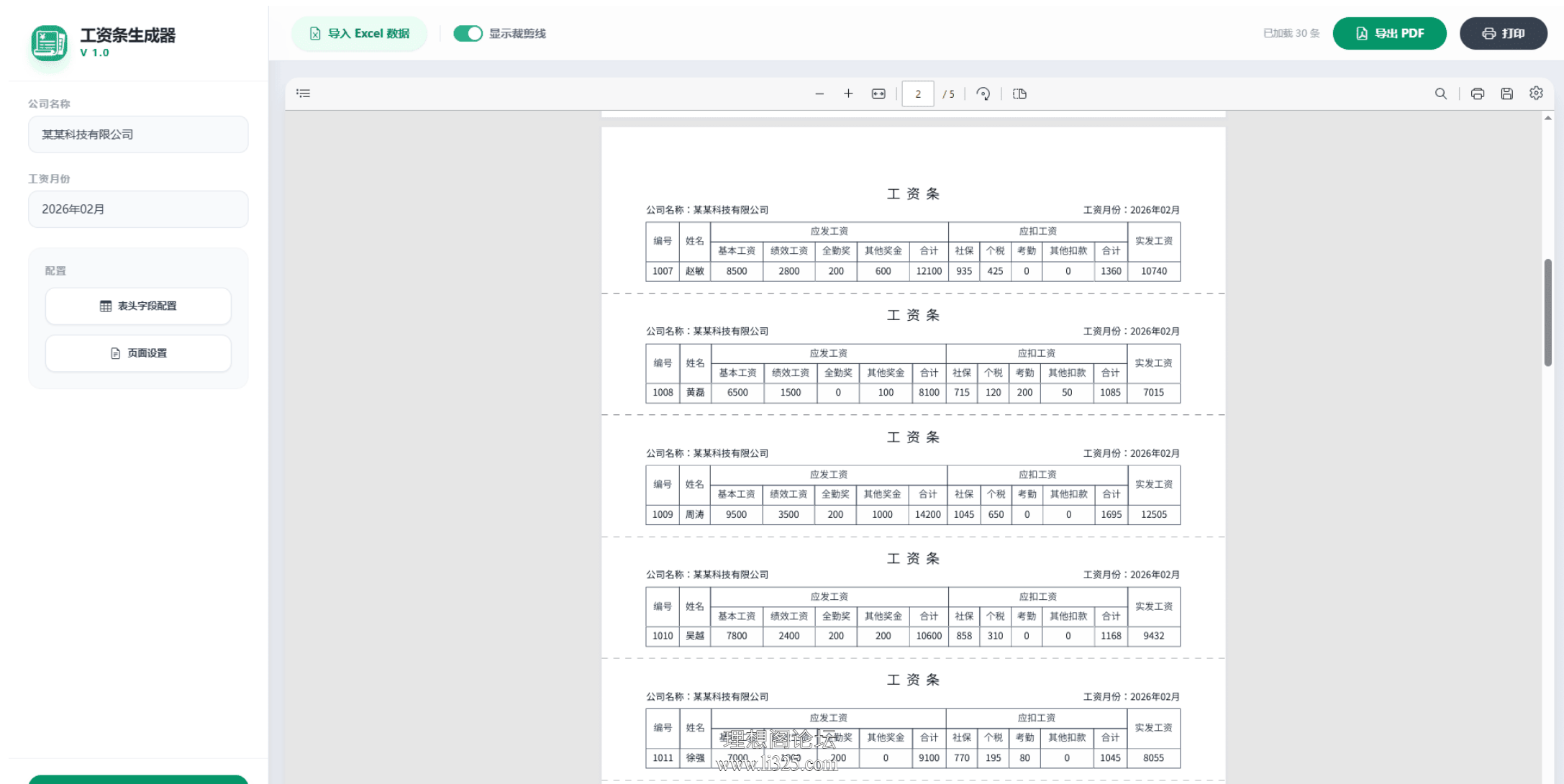Screen dimensions: 1564x784
Task: Toggle the PDF sidebar outline icon
Action: click(x=304, y=94)
